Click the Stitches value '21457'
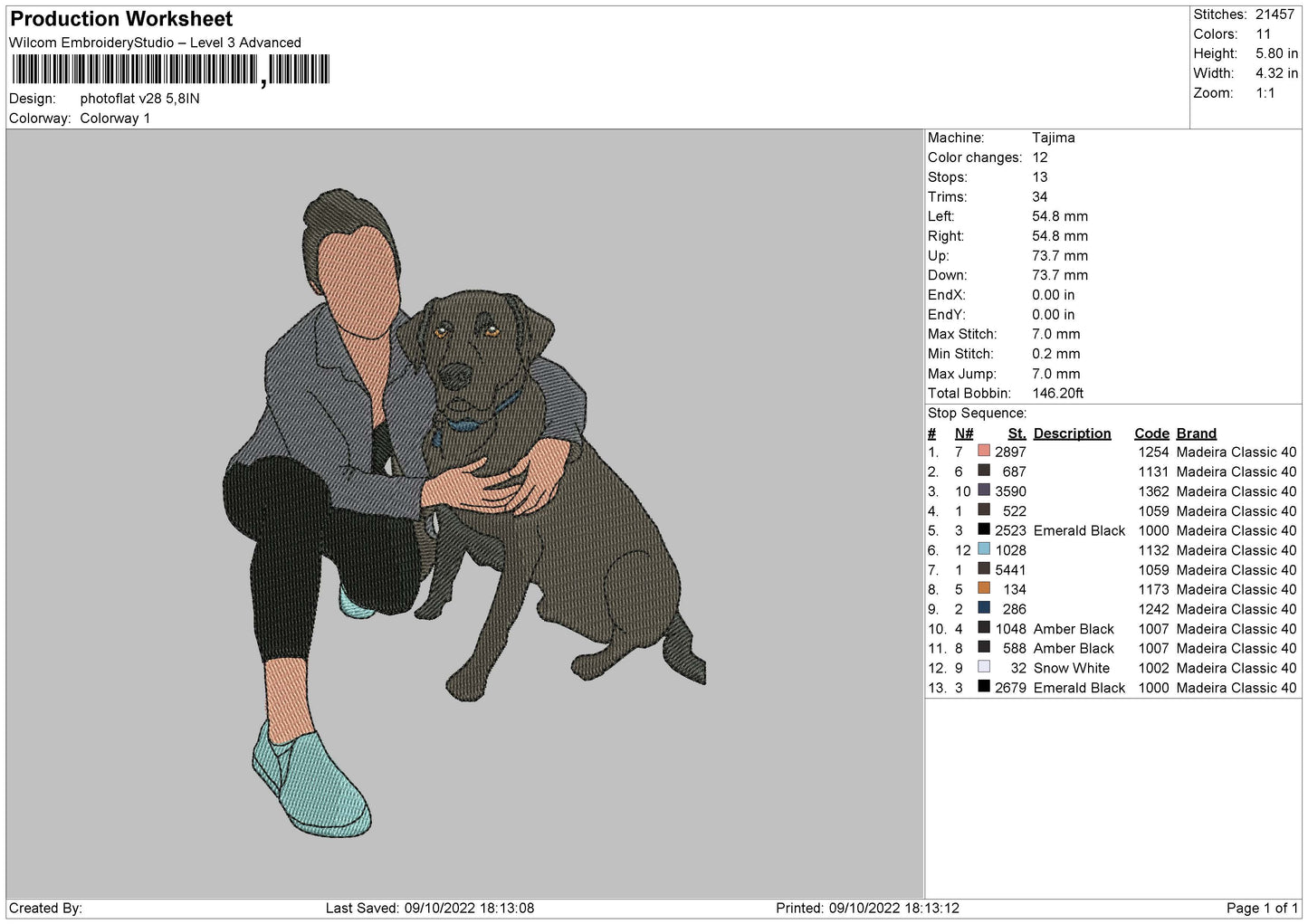 click(1275, 14)
